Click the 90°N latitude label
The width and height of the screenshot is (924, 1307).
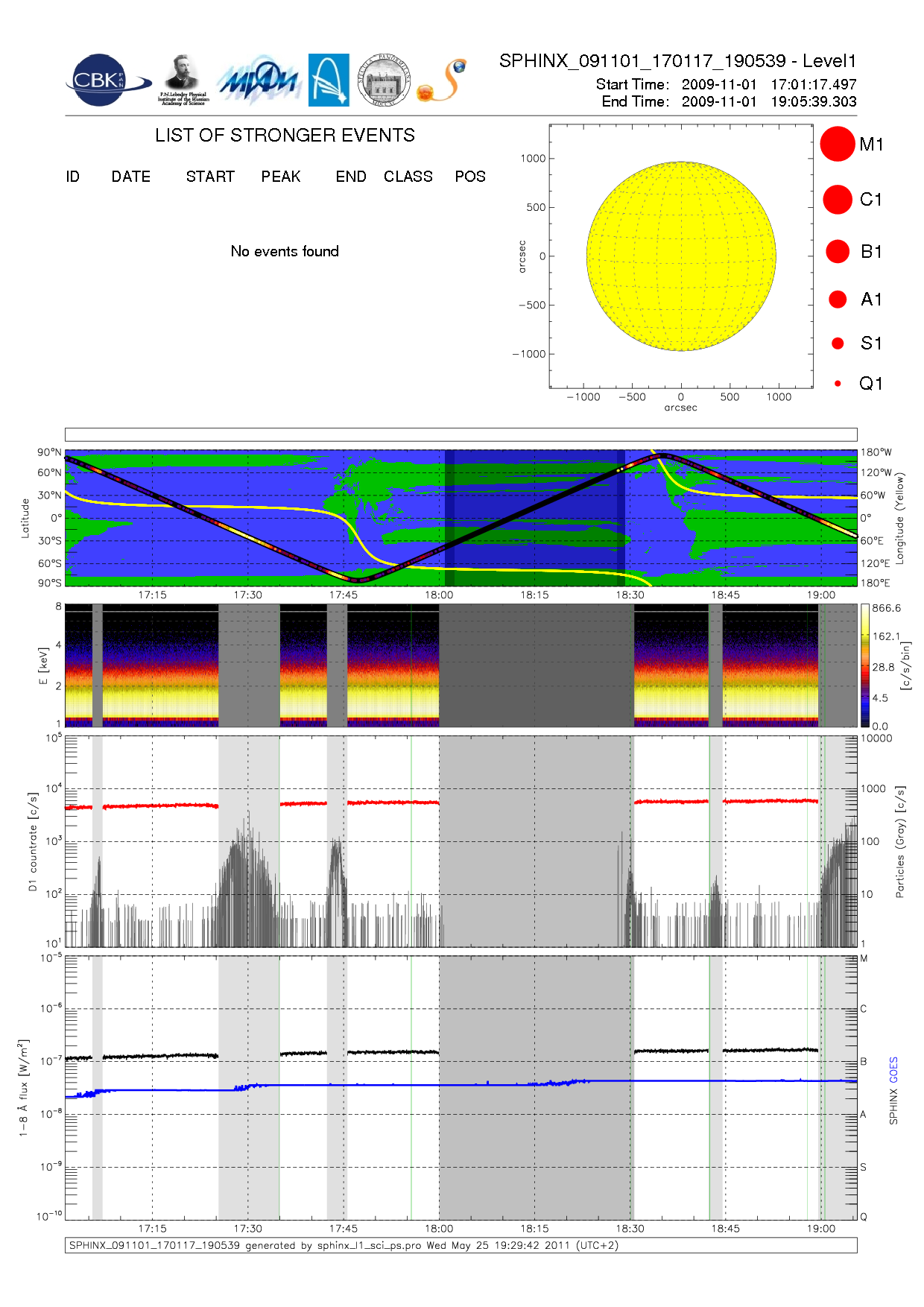tap(50, 452)
